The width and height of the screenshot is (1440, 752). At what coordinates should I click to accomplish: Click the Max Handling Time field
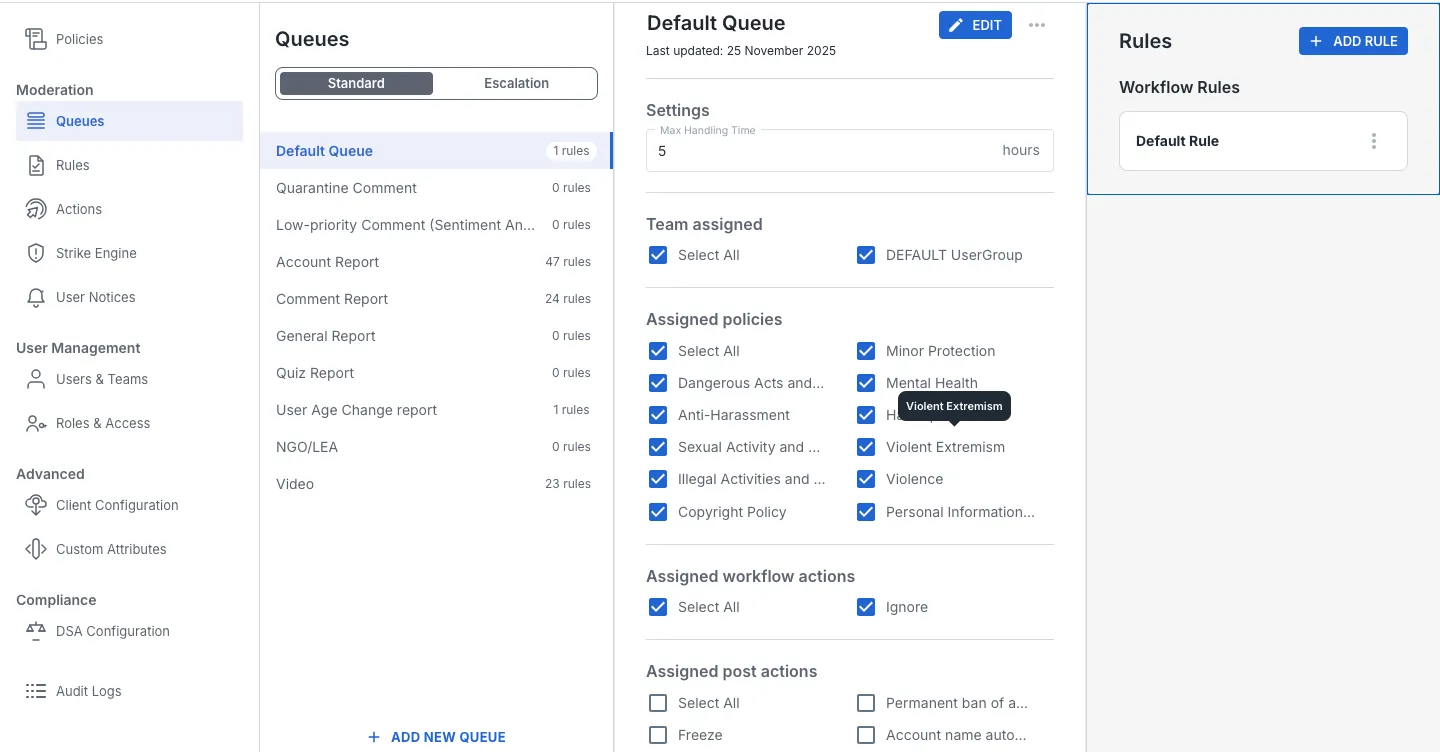pos(850,150)
